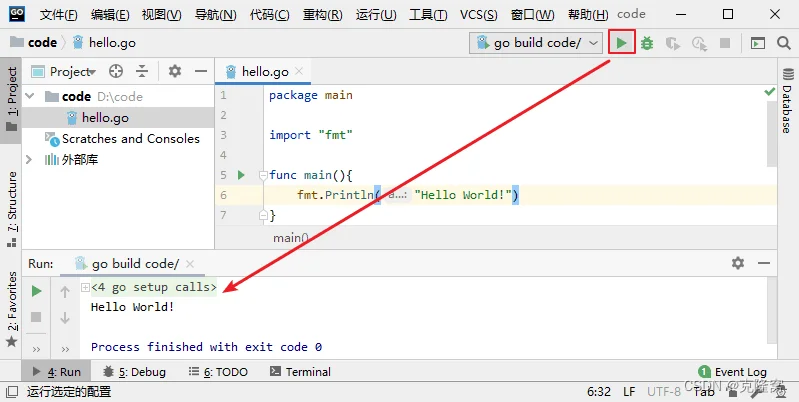The height and width of the screenshot is (402, 799).
Task: Collapse the code folder tree node
Action: tap(30, 96)
